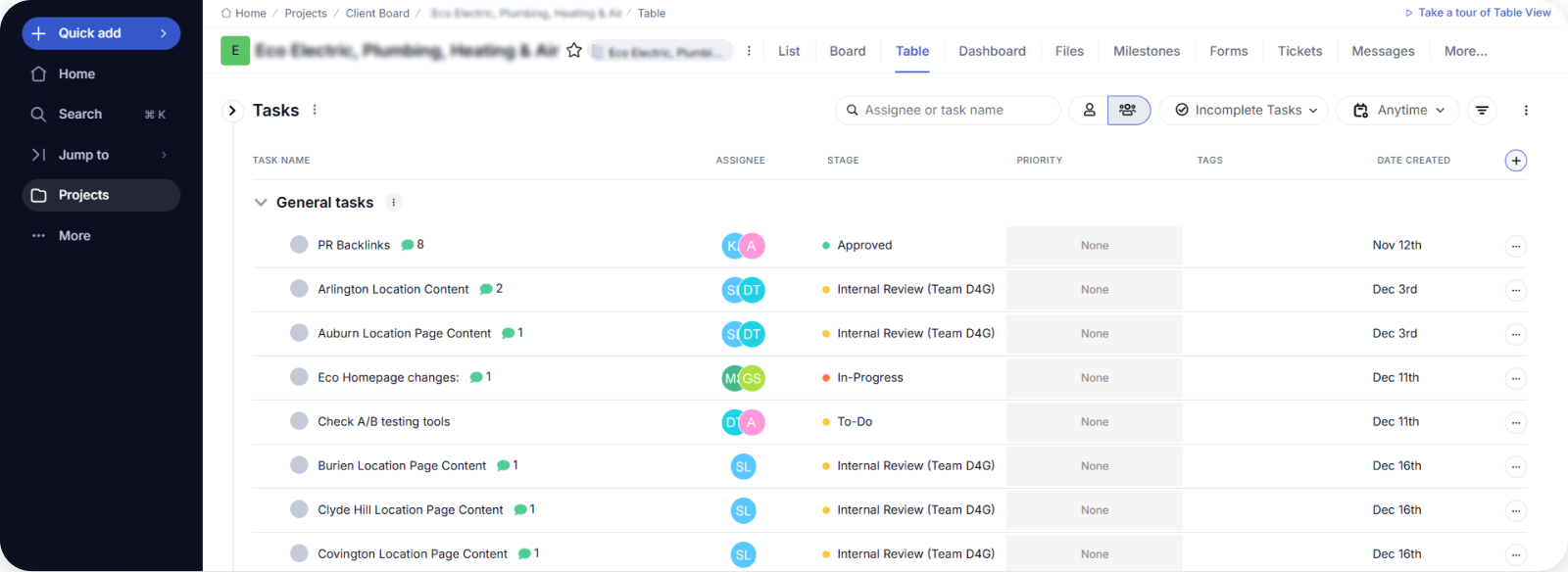
Task: Mark PR Backlinks task complete
Action: coord(299,245)
